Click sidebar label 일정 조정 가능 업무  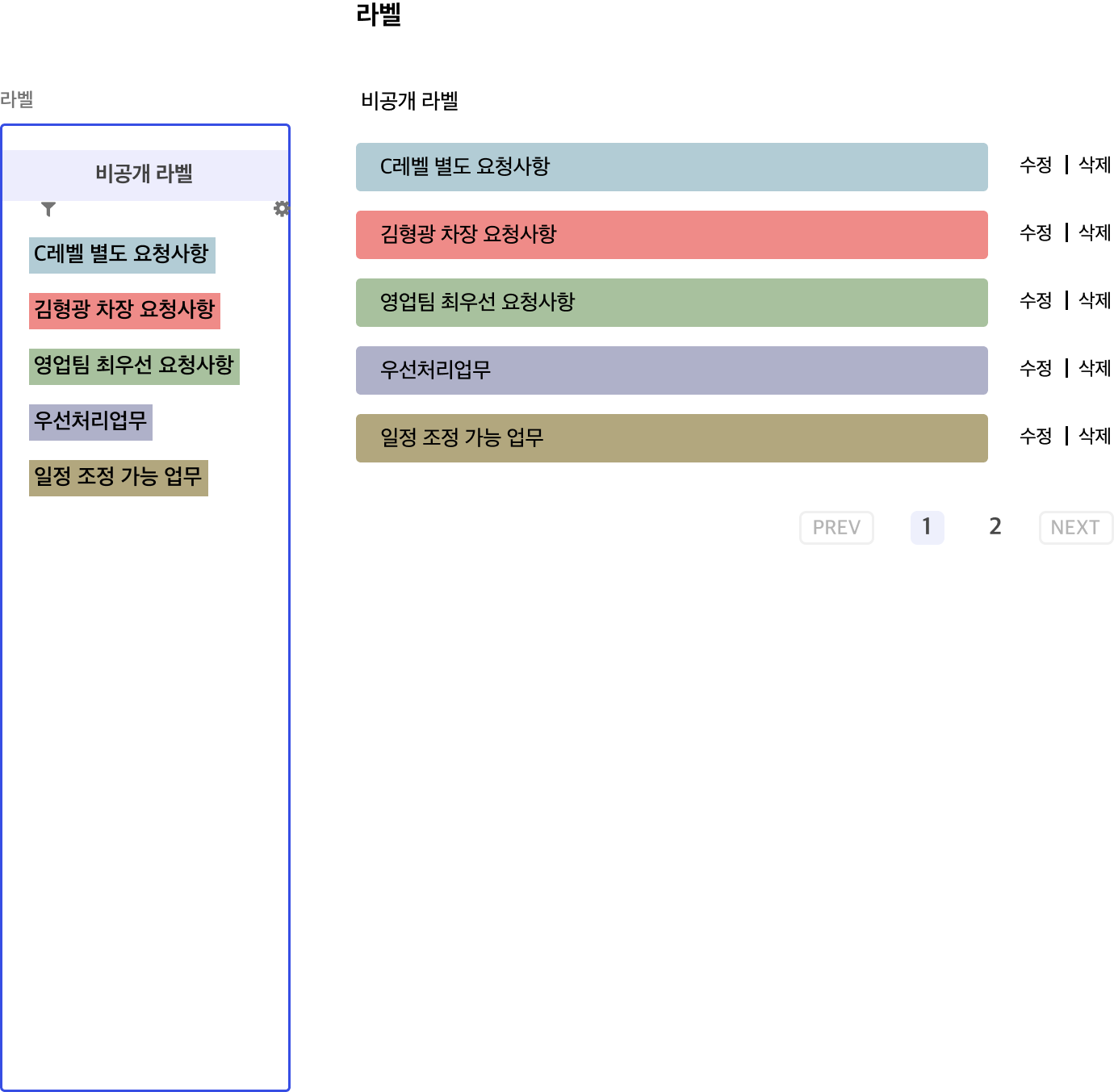pos(119,478)
